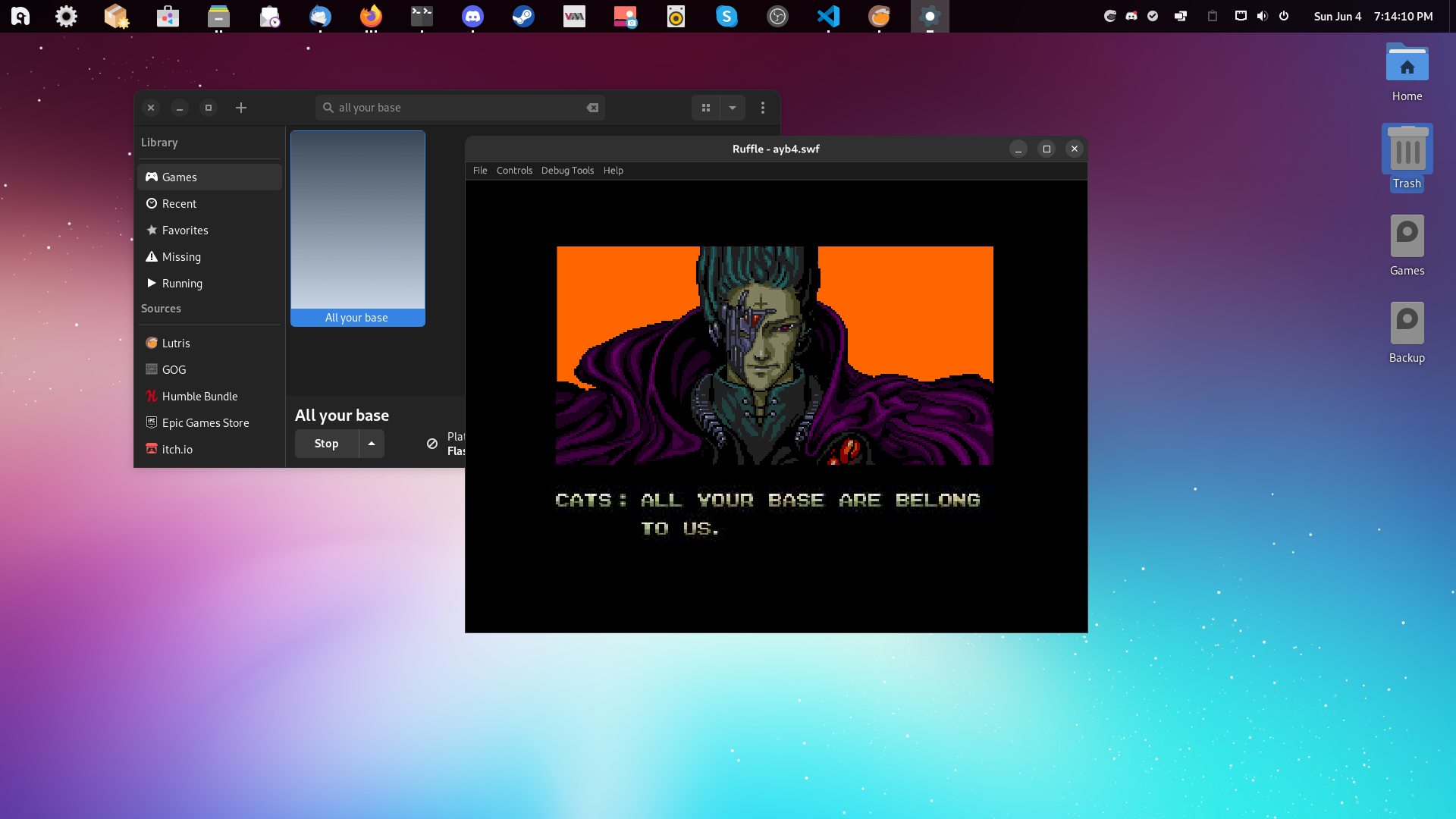
Task: Open the Epic Games Store source
Action: [206, 422]
